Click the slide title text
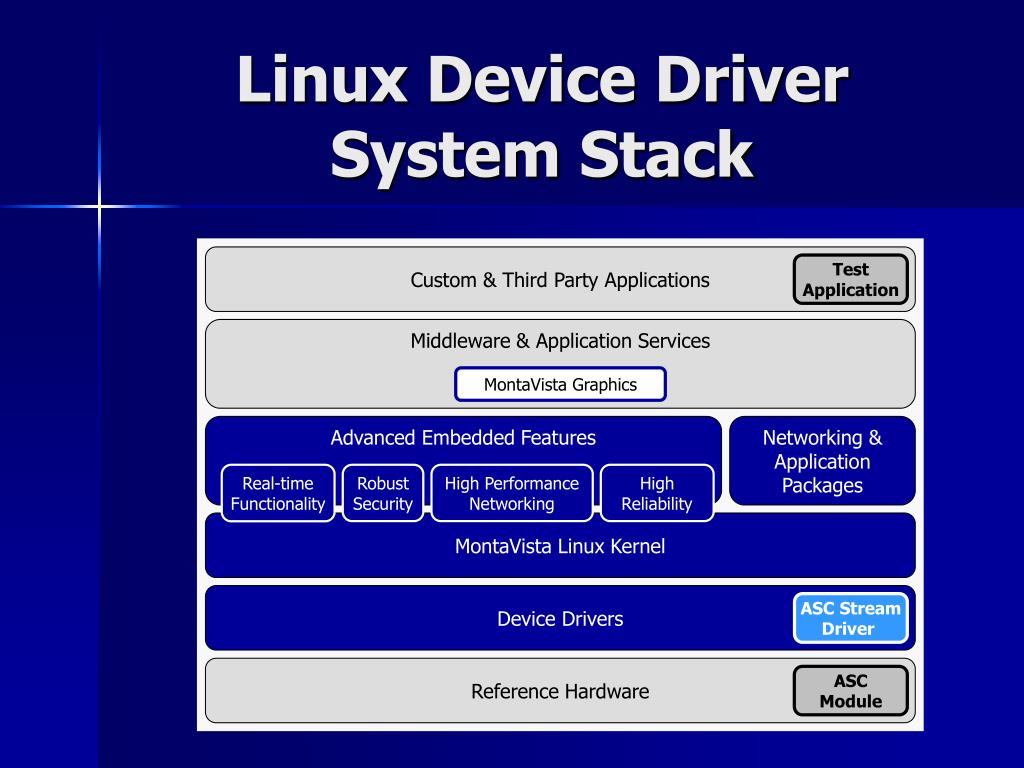This screenshot has width=1024, height=768. 543,115
